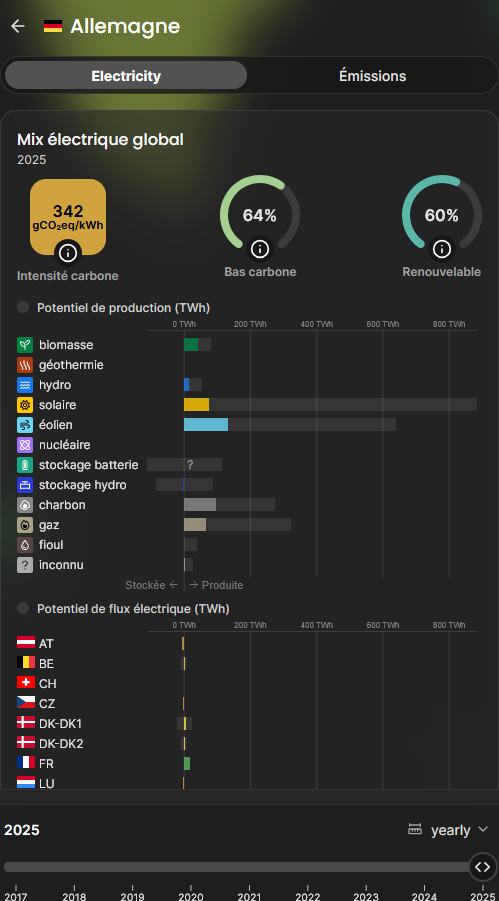Click the éolien wind icon

click(25, 425)
